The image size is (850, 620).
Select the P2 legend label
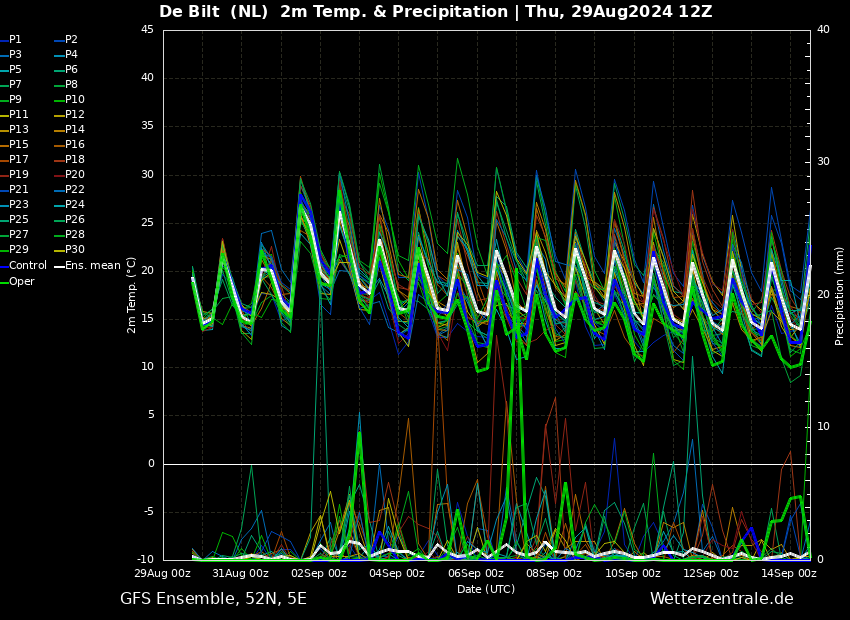(x=67, y=40)
